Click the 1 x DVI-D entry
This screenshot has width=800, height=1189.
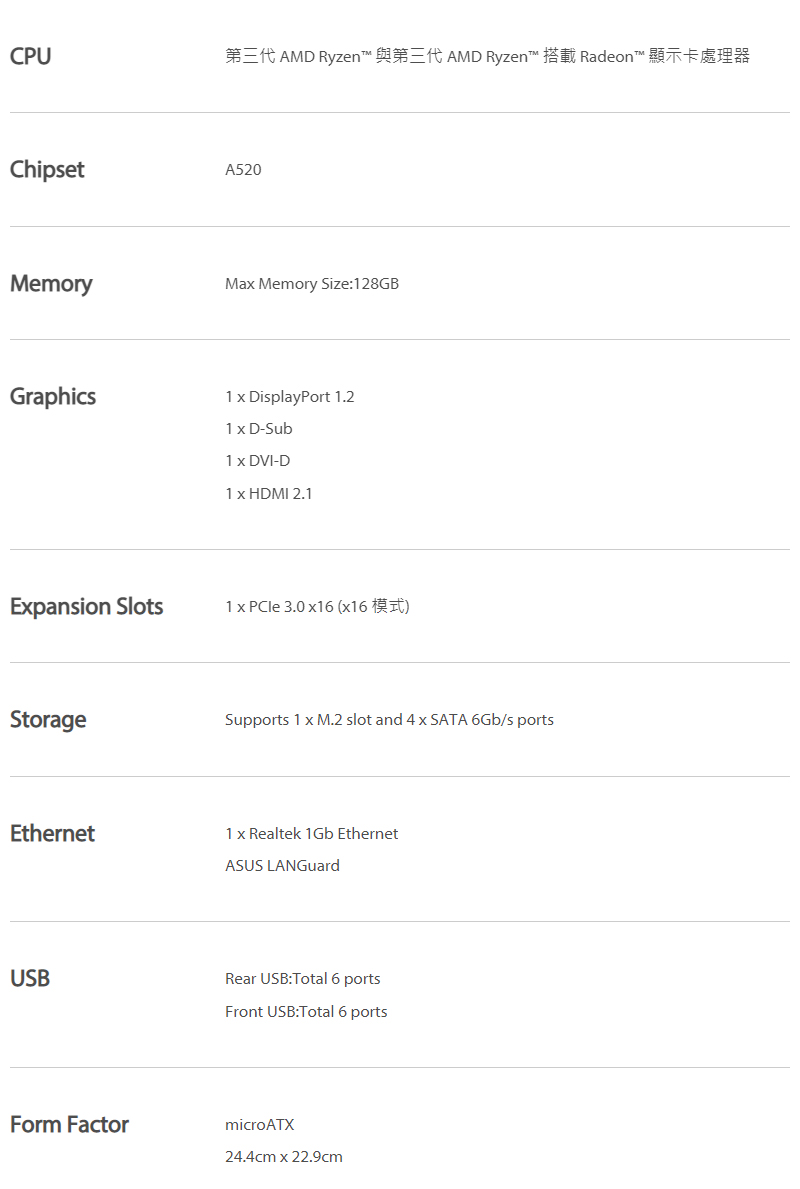point(258,461)
